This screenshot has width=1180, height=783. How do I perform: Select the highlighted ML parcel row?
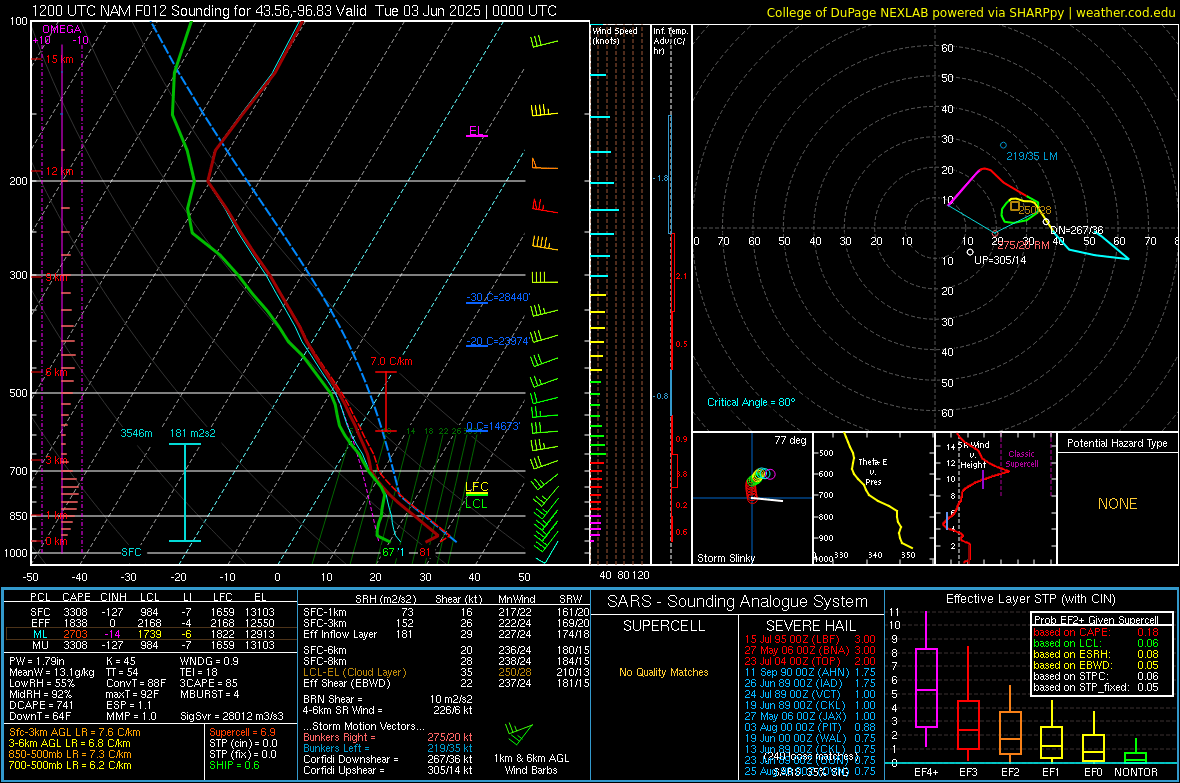point(151,634)
